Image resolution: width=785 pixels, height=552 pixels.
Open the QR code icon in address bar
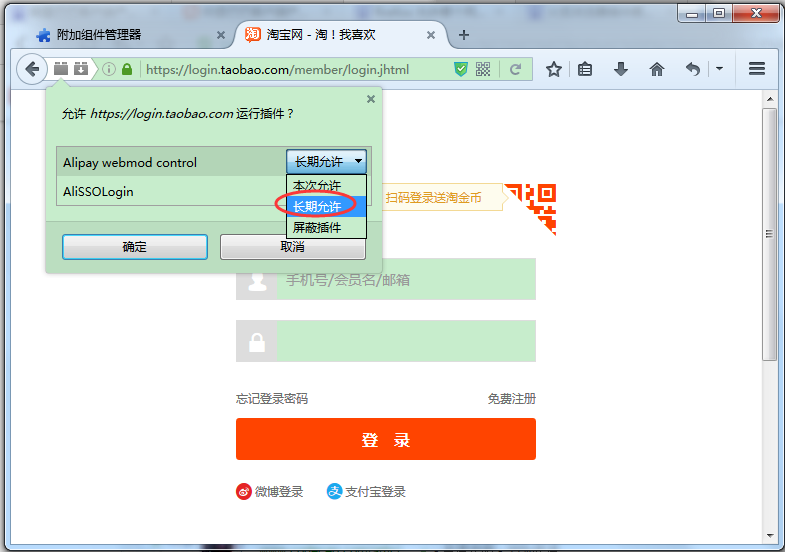tap(484, 69)
